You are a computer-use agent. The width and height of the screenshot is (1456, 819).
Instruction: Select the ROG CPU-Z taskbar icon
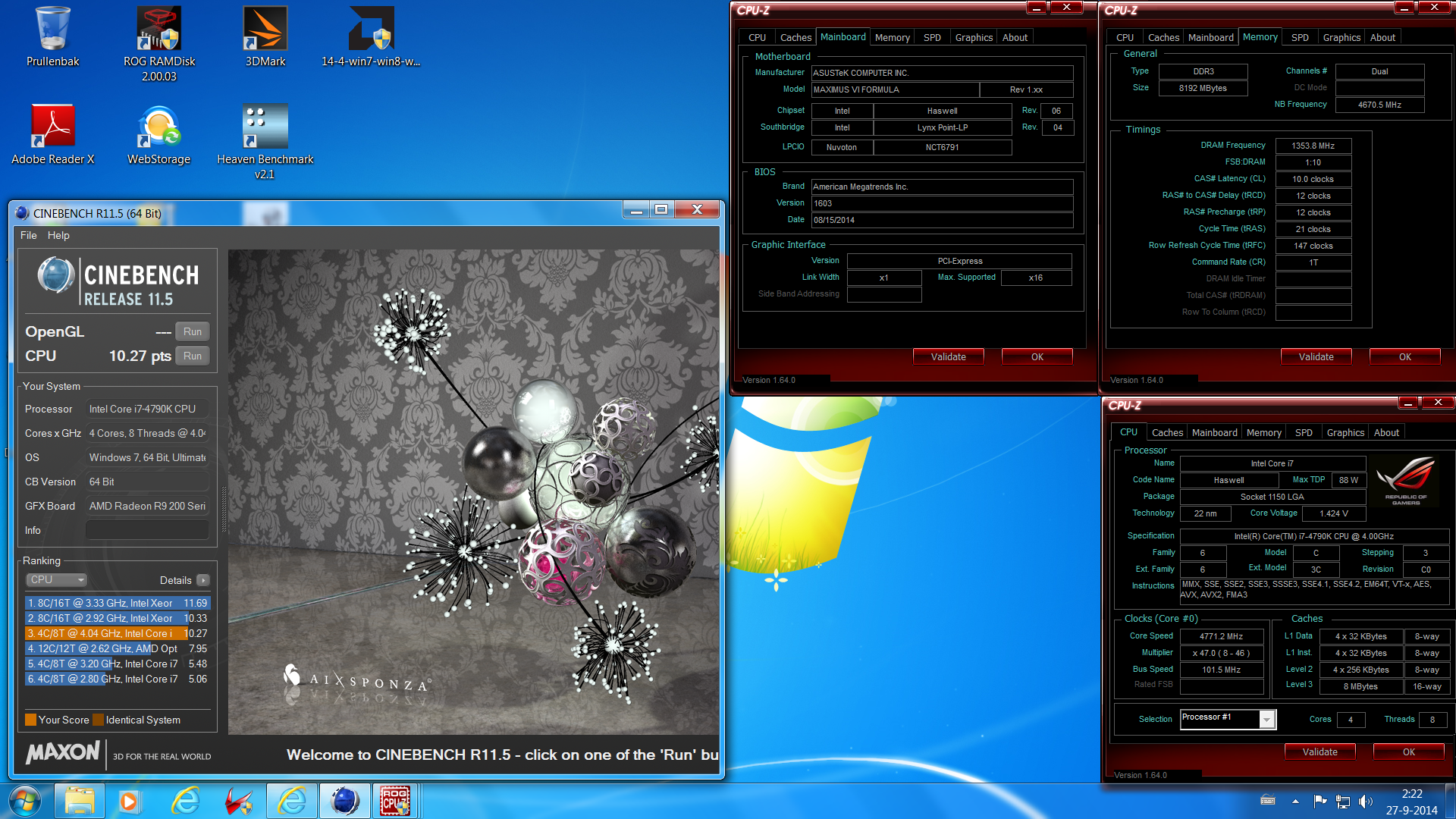[x=396, y=801]
